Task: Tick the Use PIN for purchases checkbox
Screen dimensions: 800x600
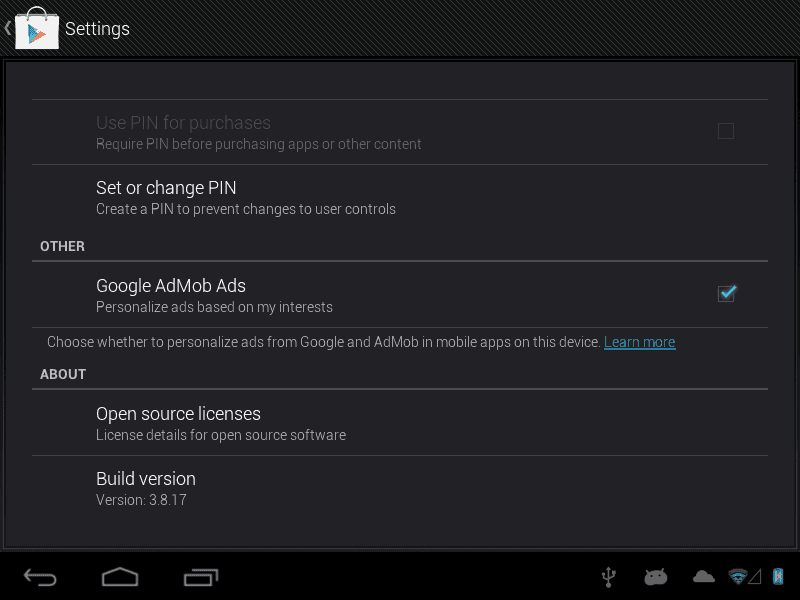Action: pyautogui.click(x=726, y=131)
